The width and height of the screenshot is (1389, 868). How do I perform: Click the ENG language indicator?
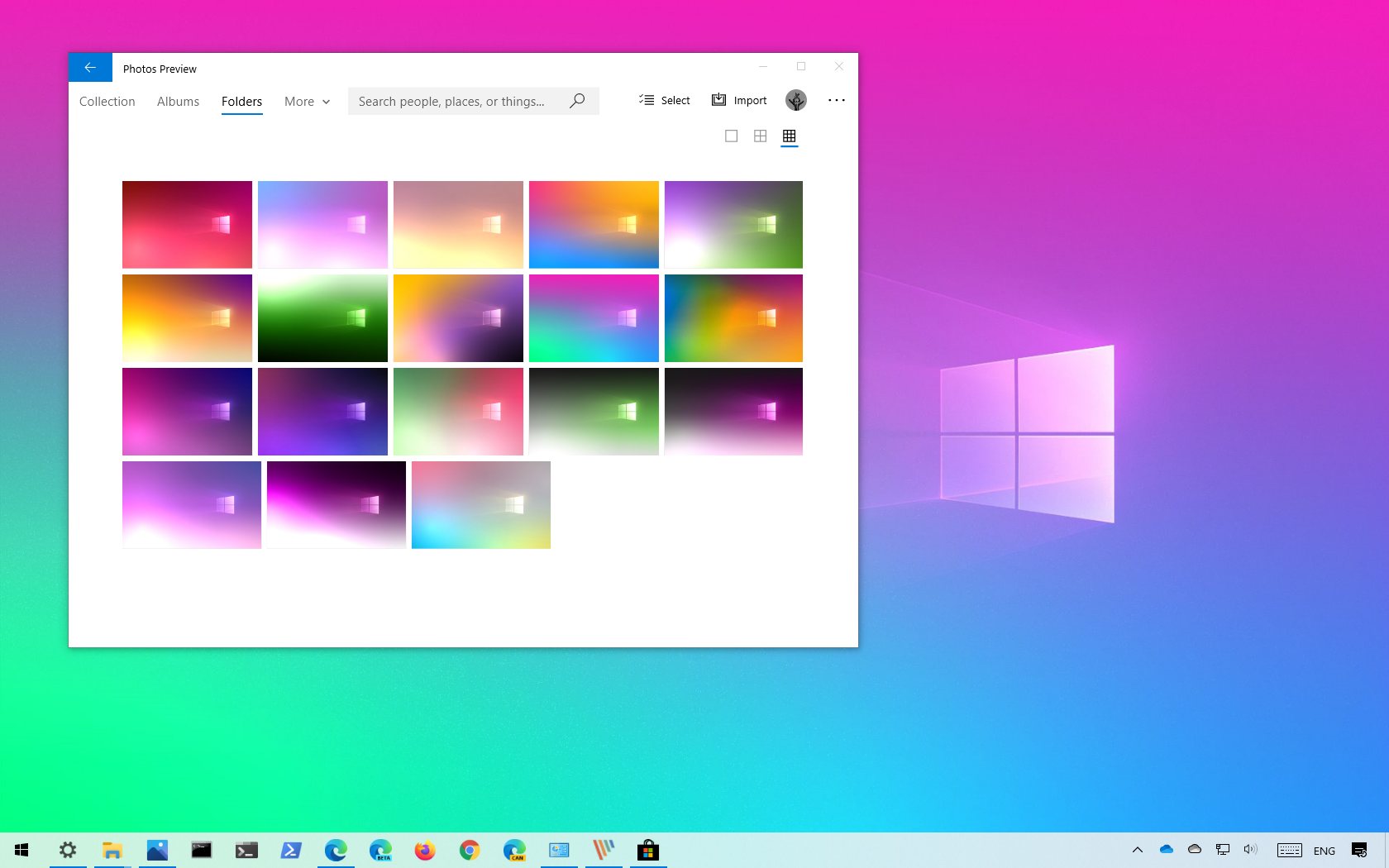pyautogui.click(x=1325, y=851)
